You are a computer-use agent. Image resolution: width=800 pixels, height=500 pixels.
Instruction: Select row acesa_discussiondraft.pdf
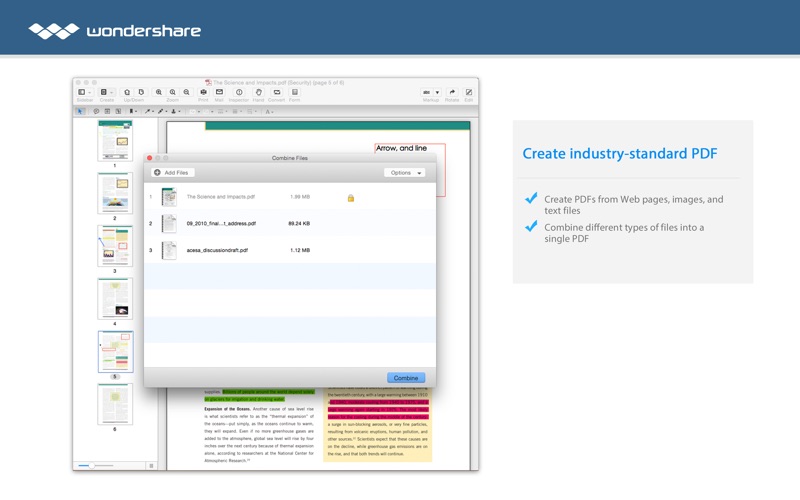pyautogui.click(x=290, y=250)
